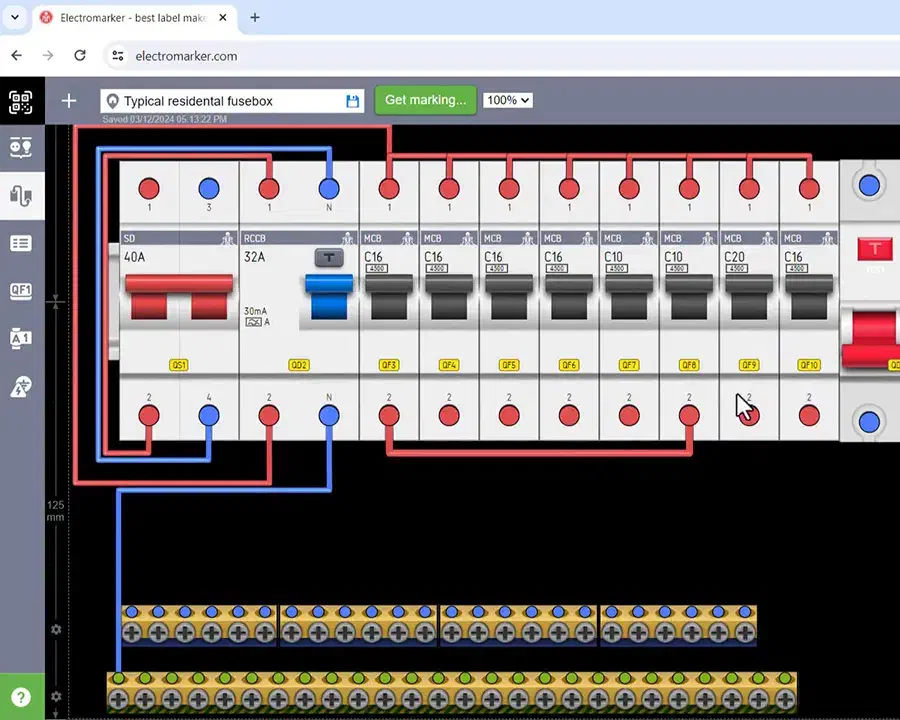Viewport: 900px width, 720px height.
Task: Click the save diskette icon
Action: (x=352, y=101)
